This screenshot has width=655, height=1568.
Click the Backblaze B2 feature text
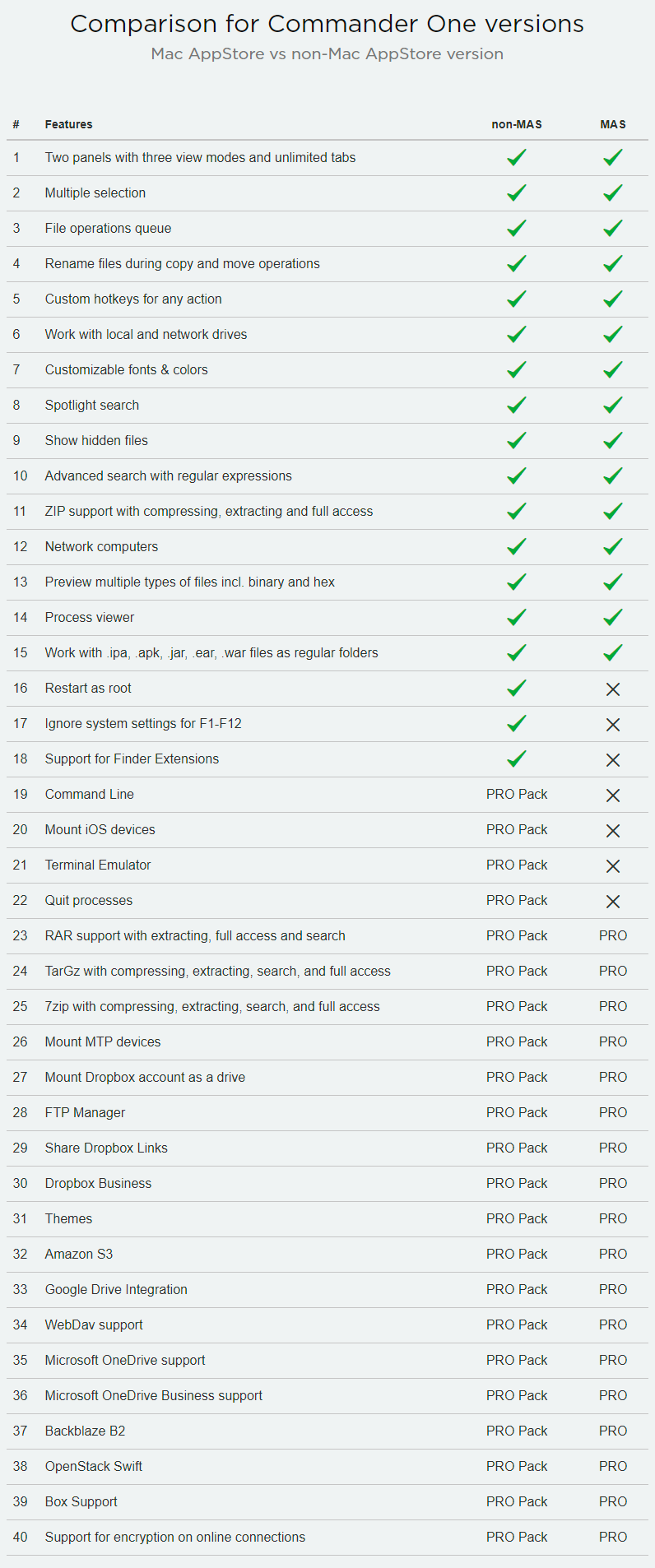click(x=85, y=1431)
